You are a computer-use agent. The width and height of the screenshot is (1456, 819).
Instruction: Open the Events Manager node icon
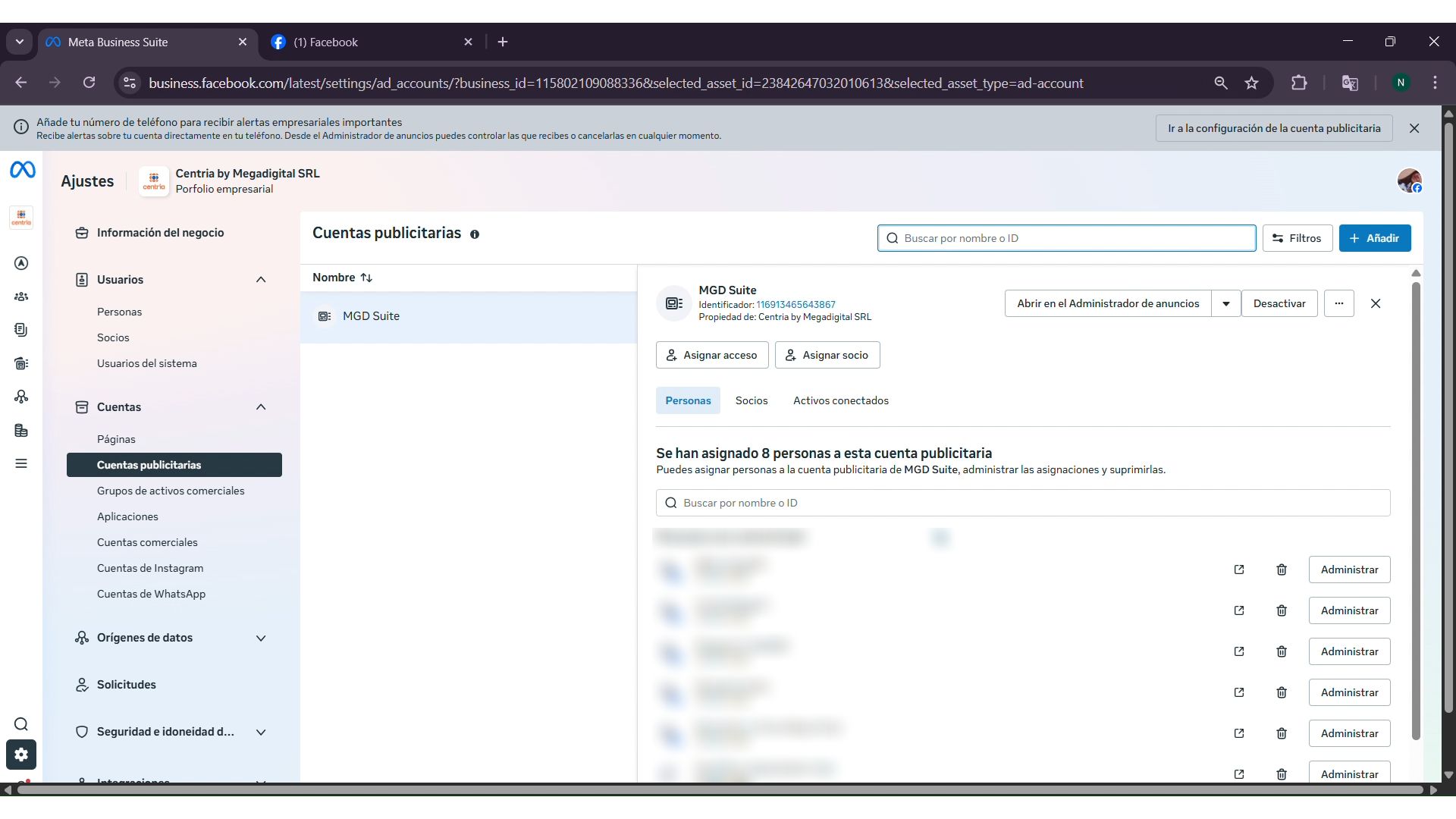21,397
